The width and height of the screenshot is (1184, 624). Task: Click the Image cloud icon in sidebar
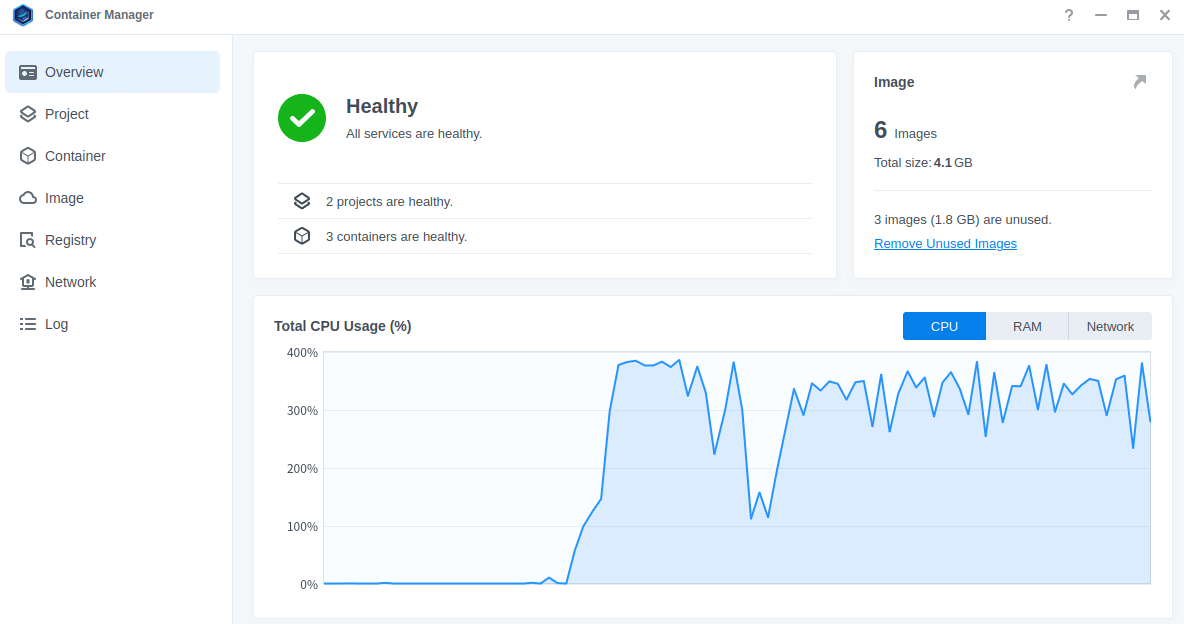(28, 198)
